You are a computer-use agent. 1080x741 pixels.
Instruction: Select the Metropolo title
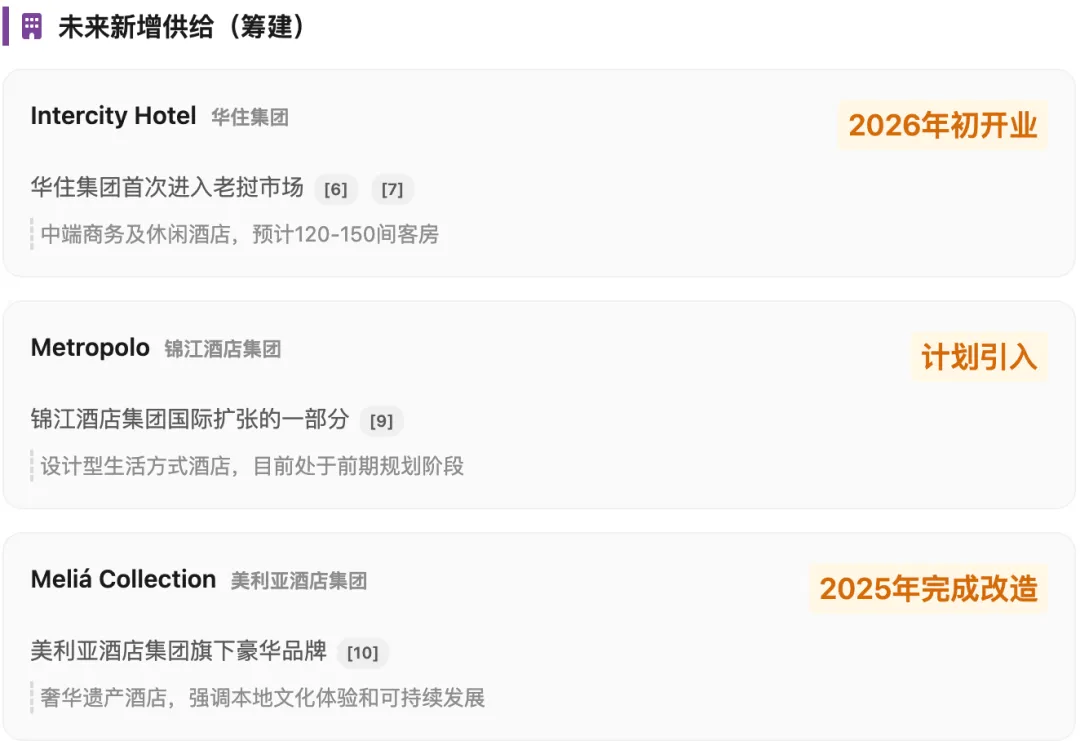coord(90,347)
